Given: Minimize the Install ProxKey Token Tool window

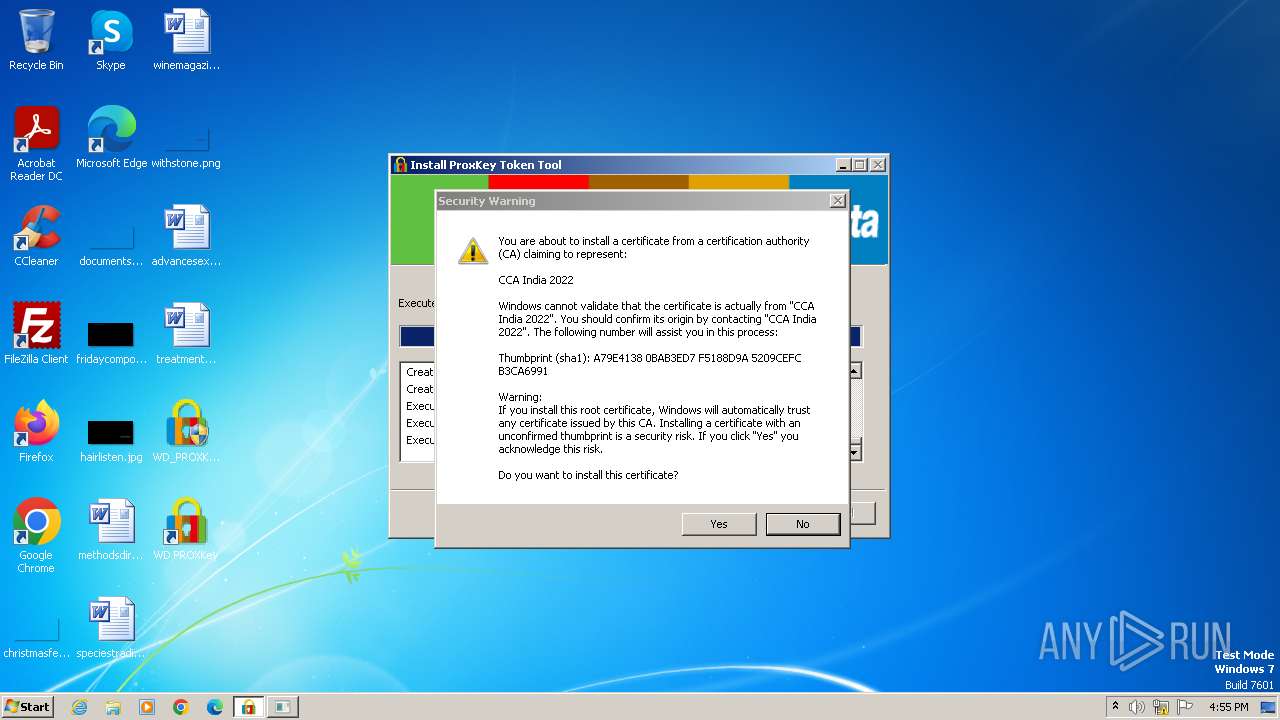Looking at the screenshot, I should tap(843, 165).
